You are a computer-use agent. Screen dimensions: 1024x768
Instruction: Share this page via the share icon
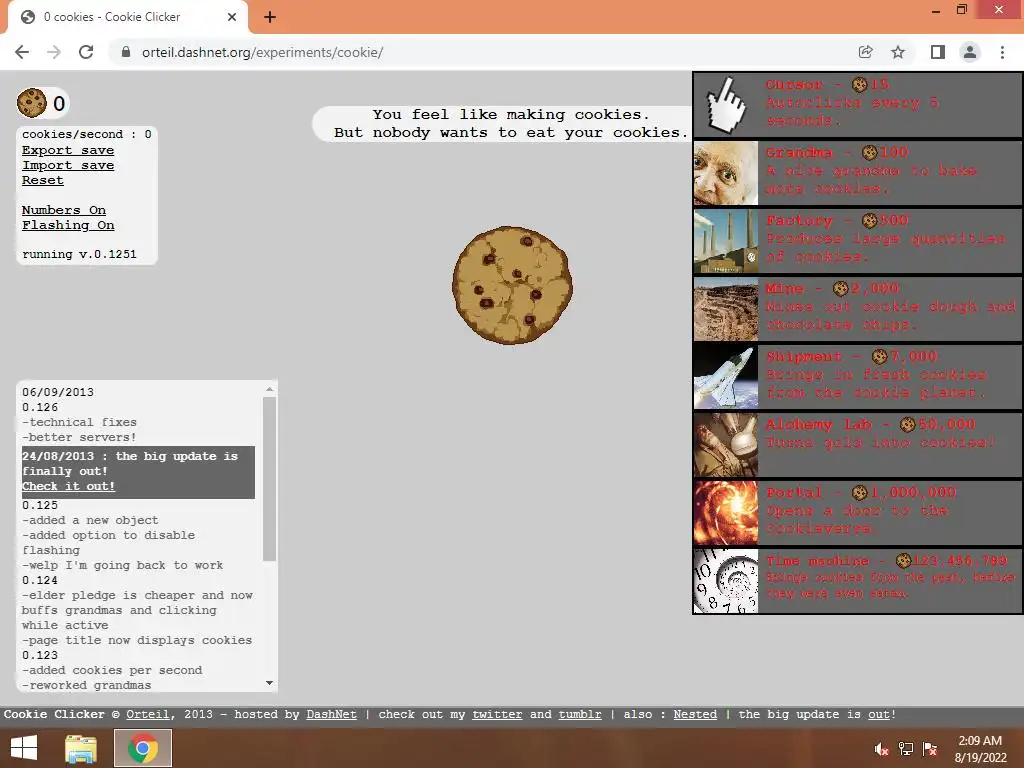[866, 52]
